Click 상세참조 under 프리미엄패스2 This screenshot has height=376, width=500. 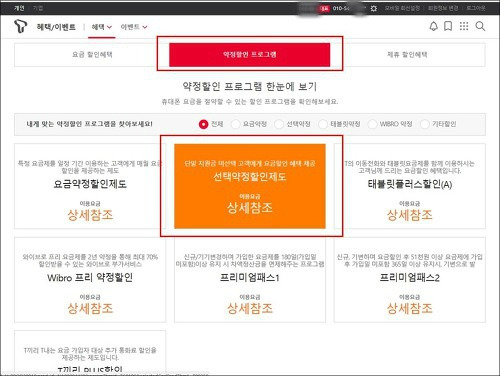tap(410, 308)
